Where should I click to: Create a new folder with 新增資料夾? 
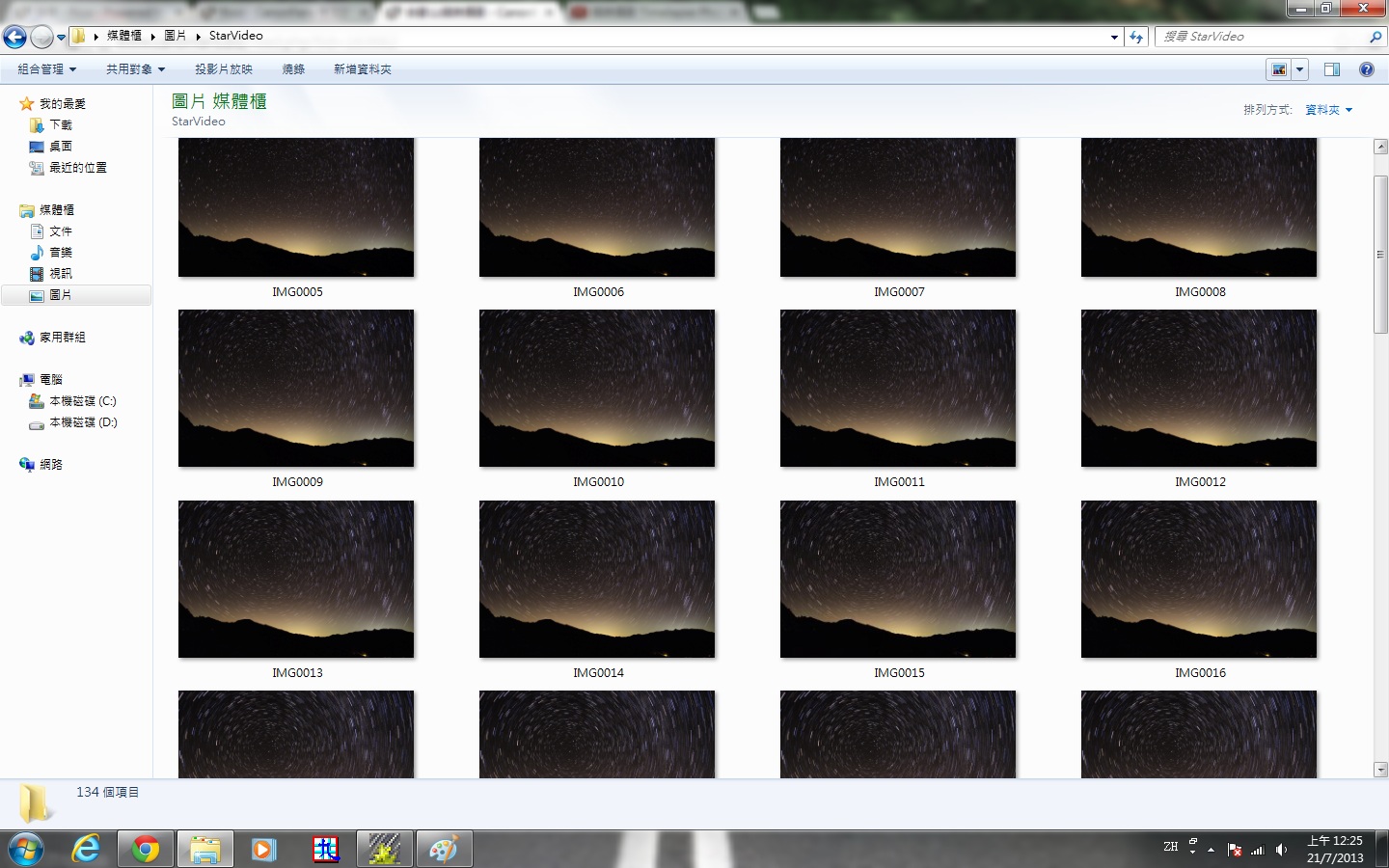[363, 69]
